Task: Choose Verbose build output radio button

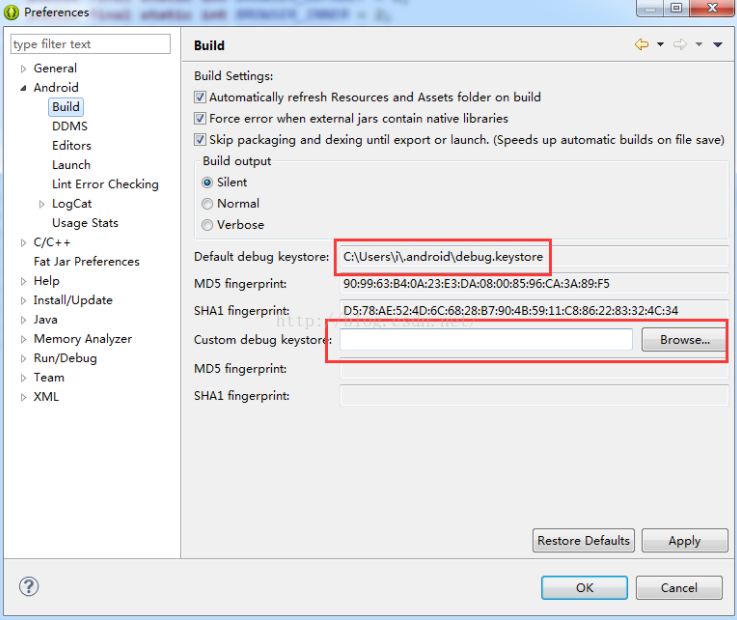Action: [x=208, y=225]
